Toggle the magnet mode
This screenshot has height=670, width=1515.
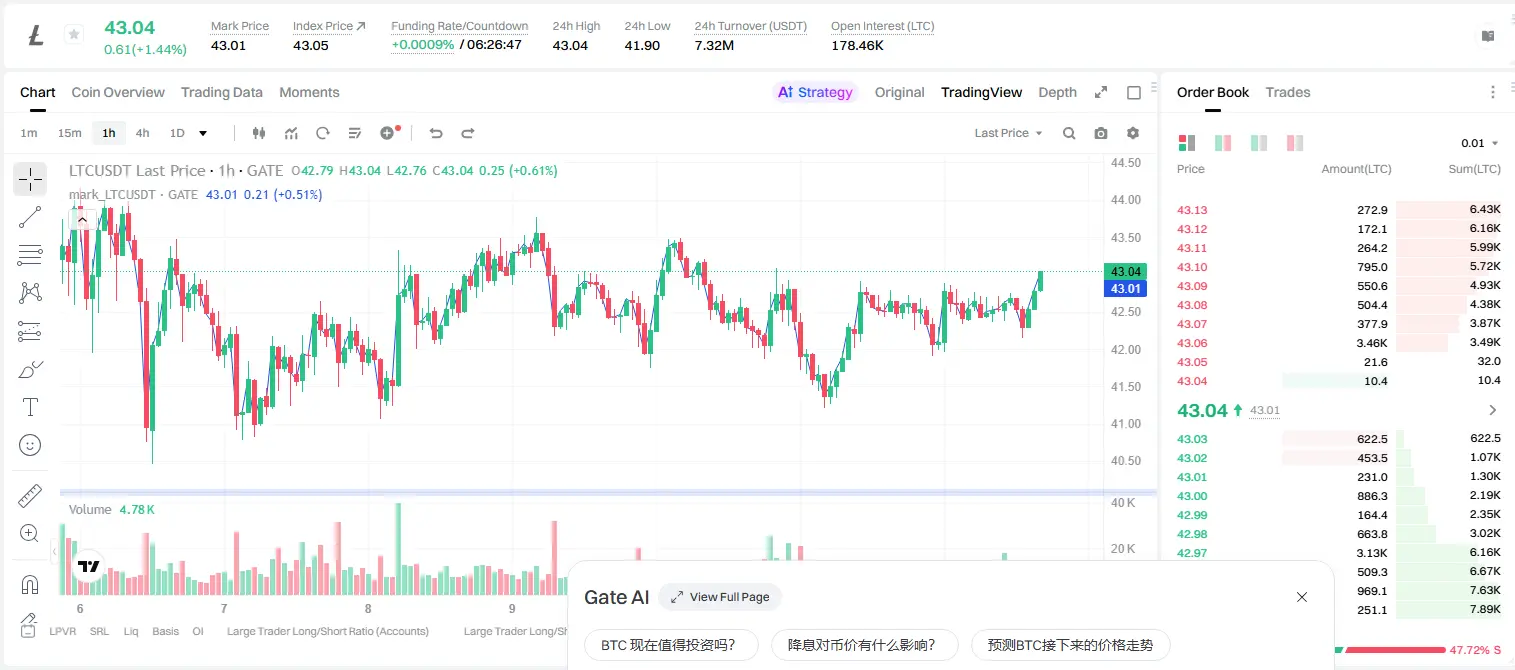coord(30,585)
